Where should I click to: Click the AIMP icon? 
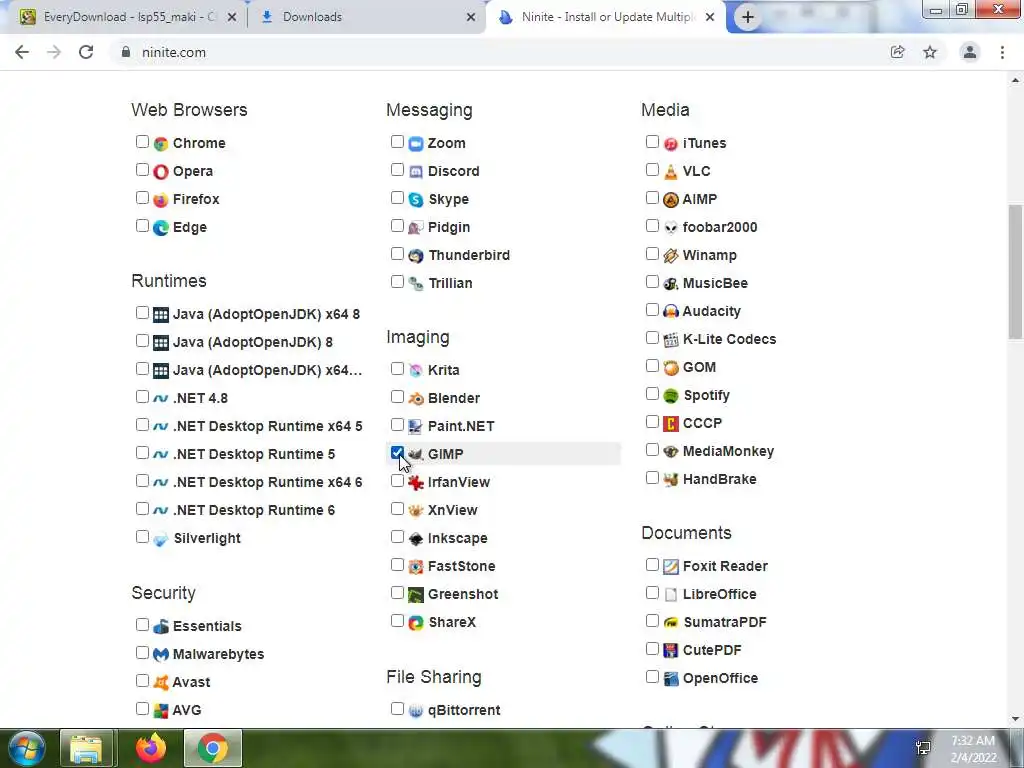tap(671, 199)
